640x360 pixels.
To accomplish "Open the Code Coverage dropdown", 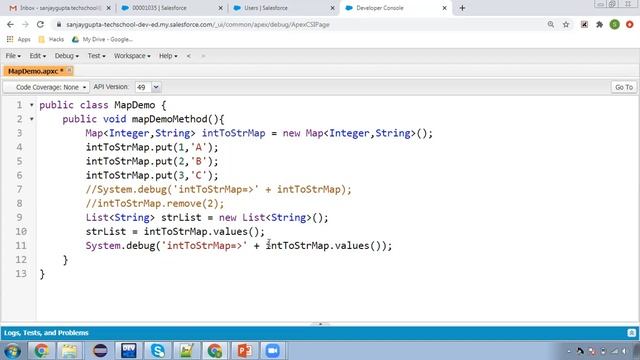I will (x=46, y=87).
